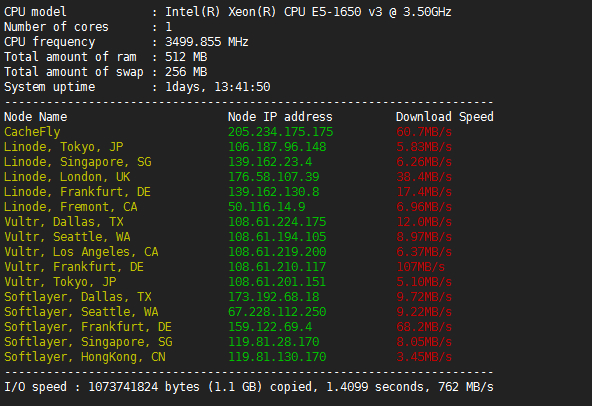Select Vultr, Frankfurt, DE node name
The height and width of the screenshot is (406, 592).
(x=74, y=267)
